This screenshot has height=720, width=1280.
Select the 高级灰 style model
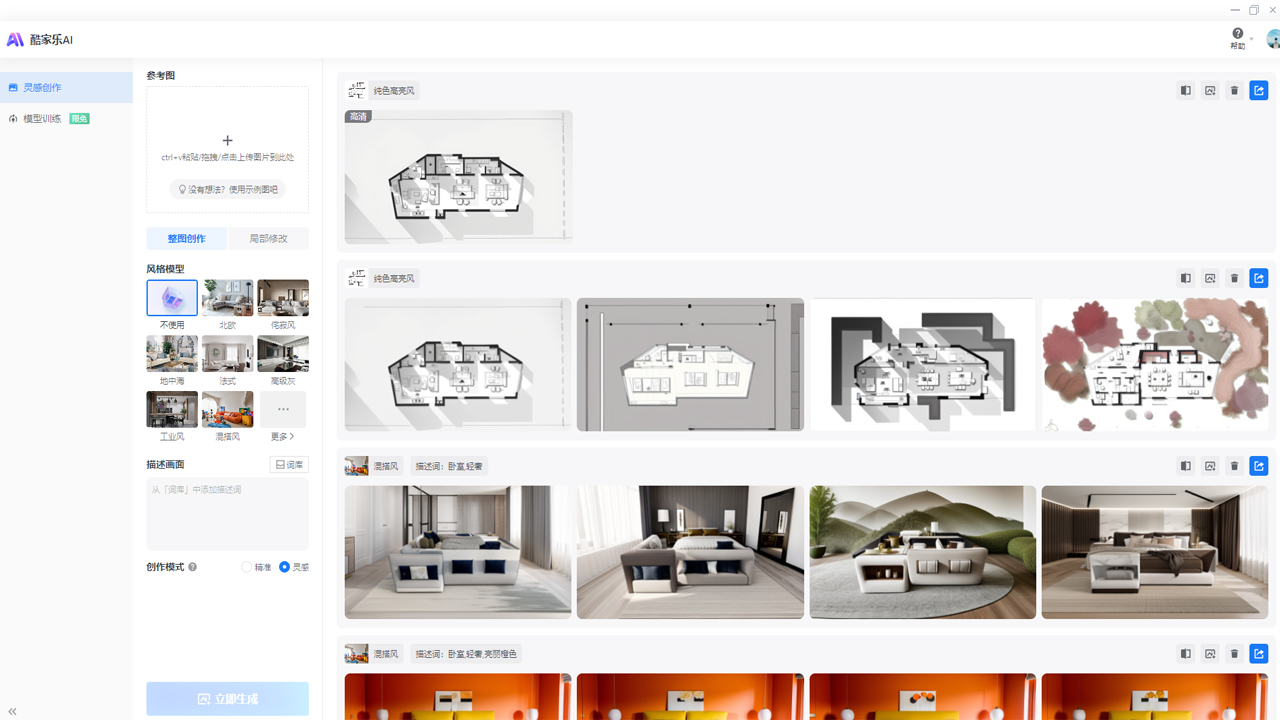[283, 354]
